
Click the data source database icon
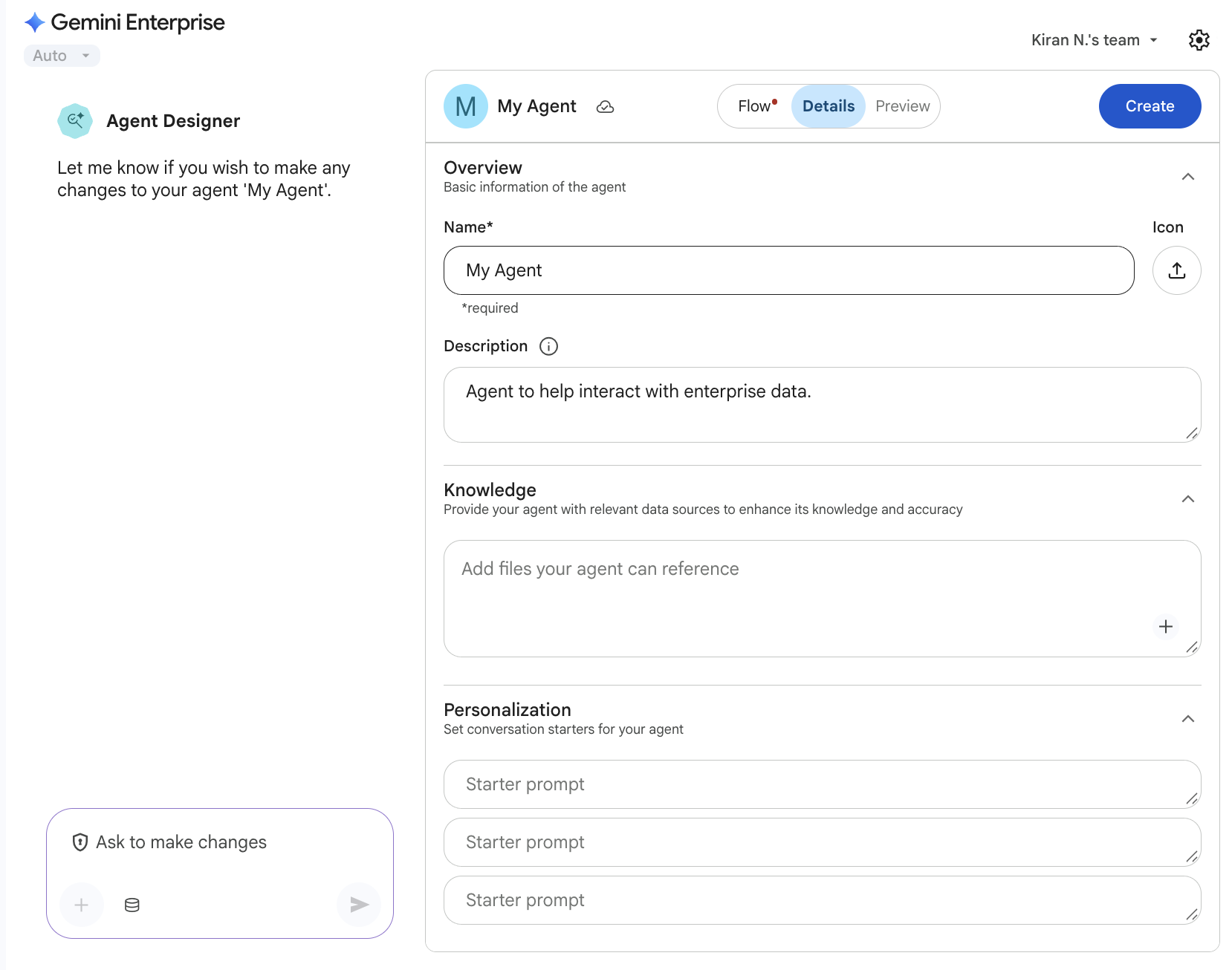tap(132, 905)
